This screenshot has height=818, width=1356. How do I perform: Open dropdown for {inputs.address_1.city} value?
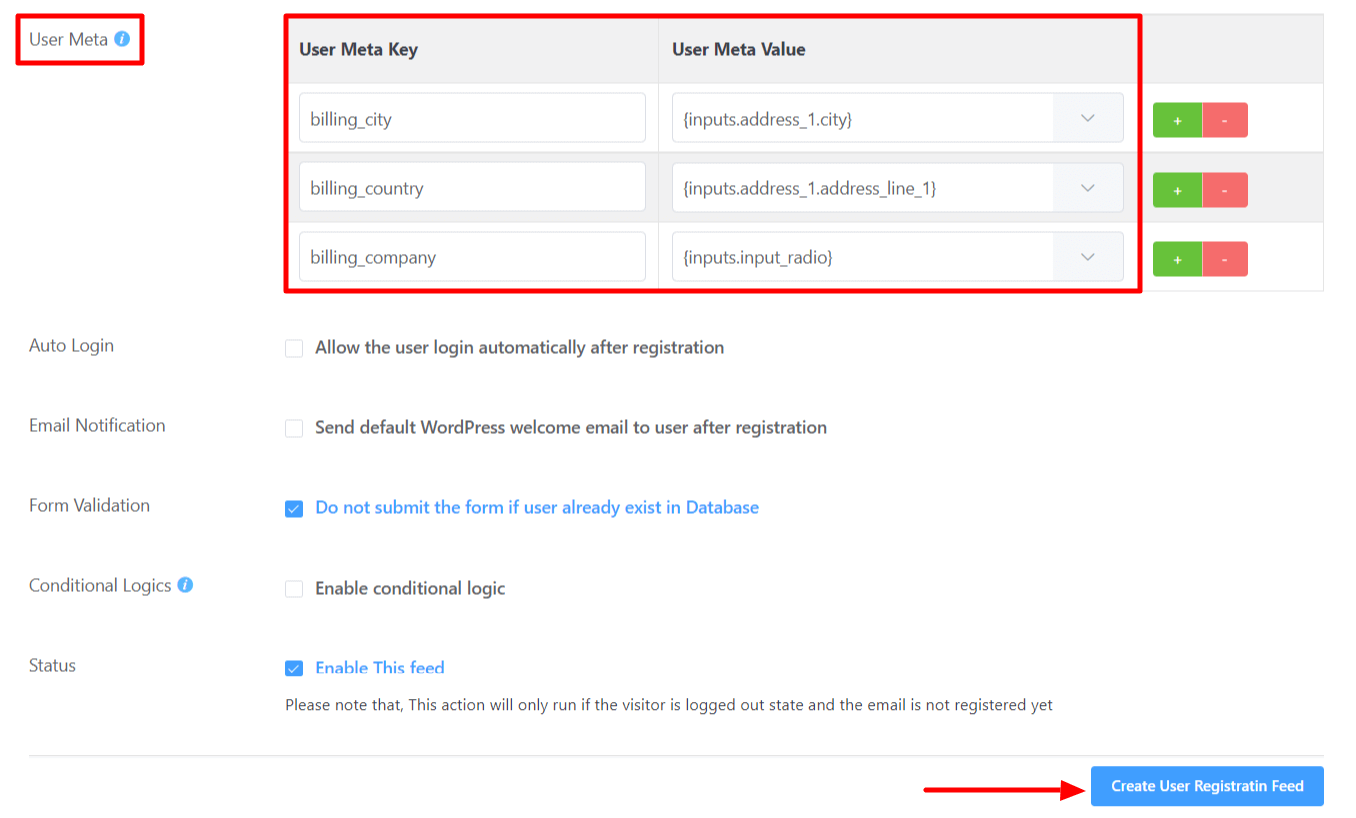pyautogui.click(x=1088, y=118)
